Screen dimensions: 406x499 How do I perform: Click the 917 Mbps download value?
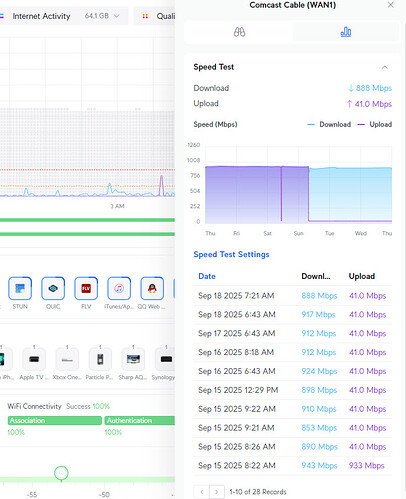[318, 315]
